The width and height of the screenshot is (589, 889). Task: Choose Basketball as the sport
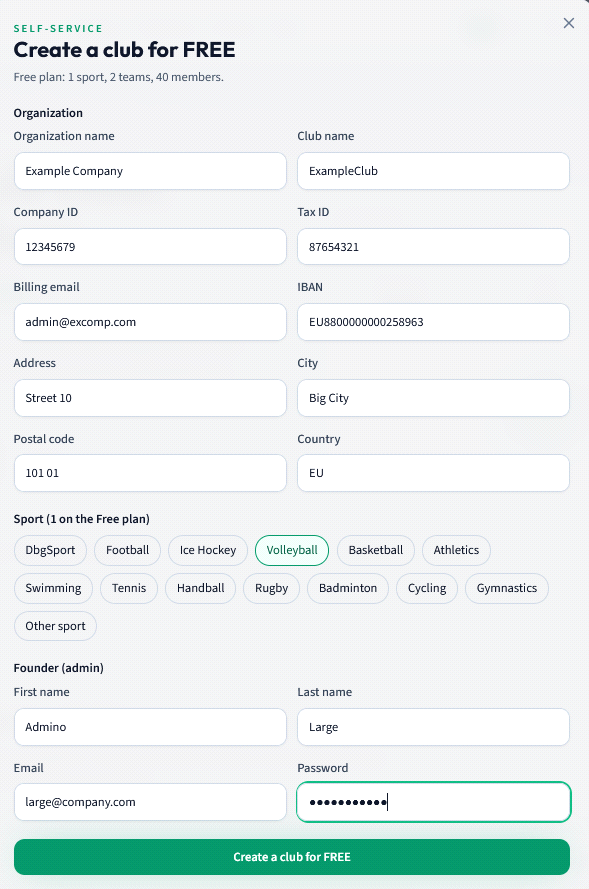(376, 551)
